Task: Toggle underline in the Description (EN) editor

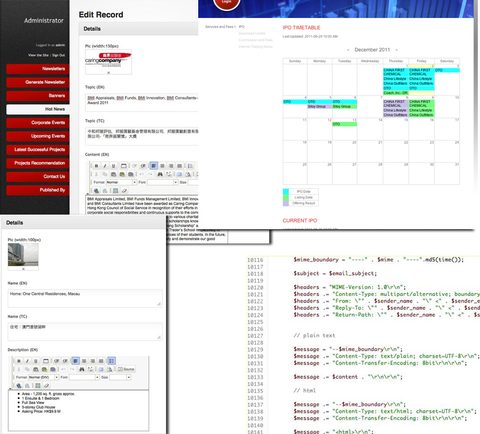Action: (x=36, y=361)
